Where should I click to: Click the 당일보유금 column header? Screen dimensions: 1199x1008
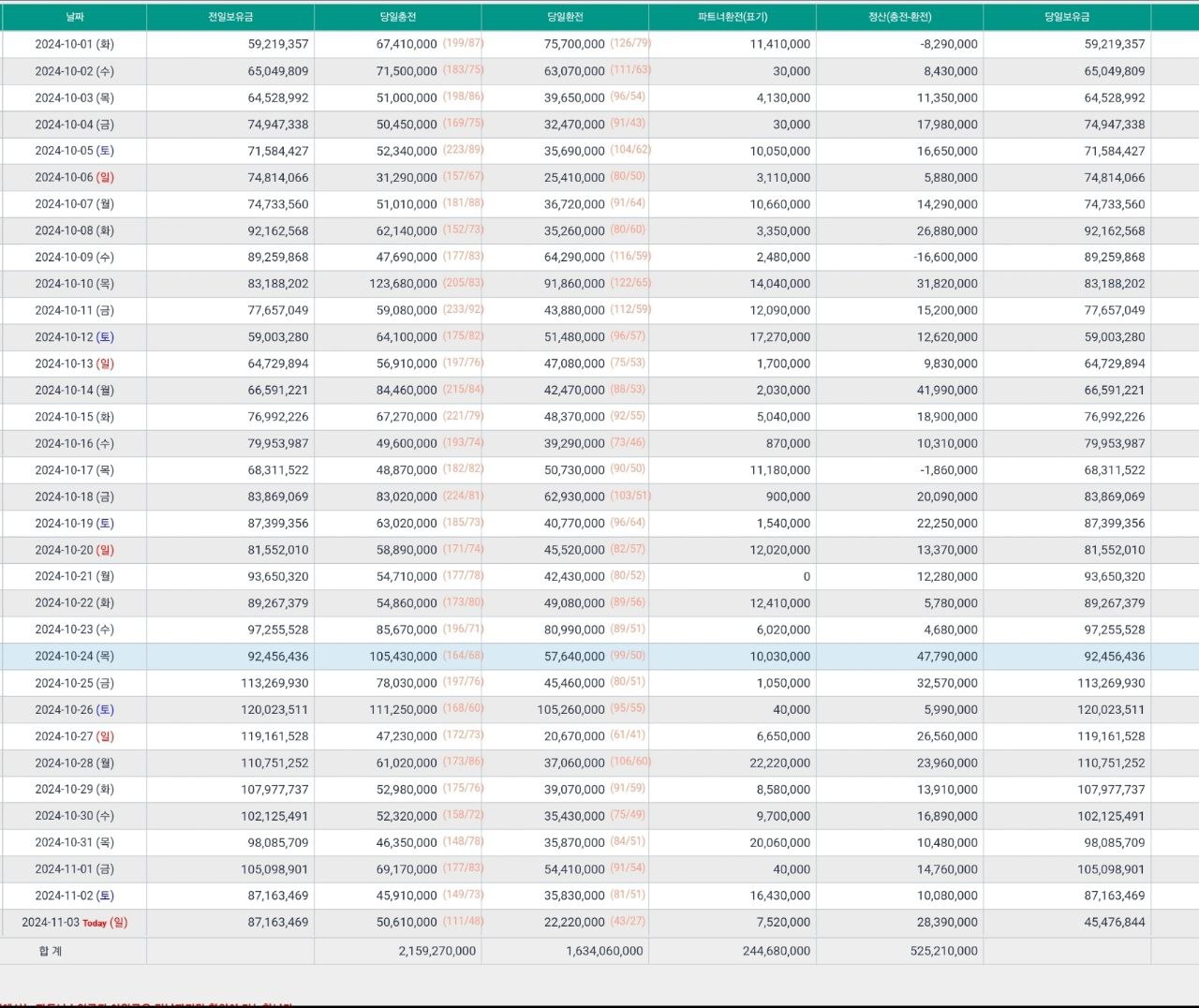pos(1067,17)
